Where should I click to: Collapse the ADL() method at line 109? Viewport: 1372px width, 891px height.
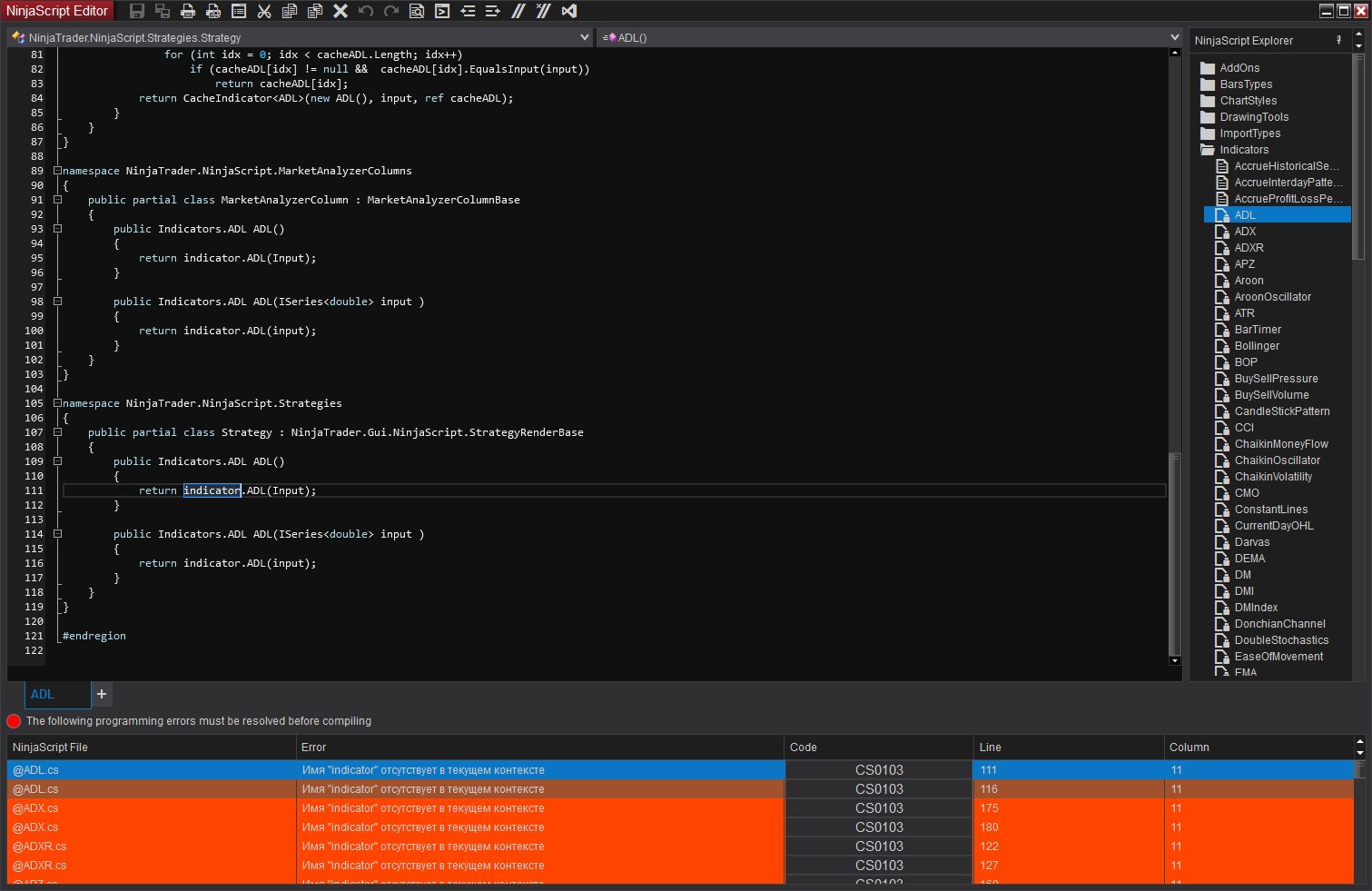(x=57, y=461)
